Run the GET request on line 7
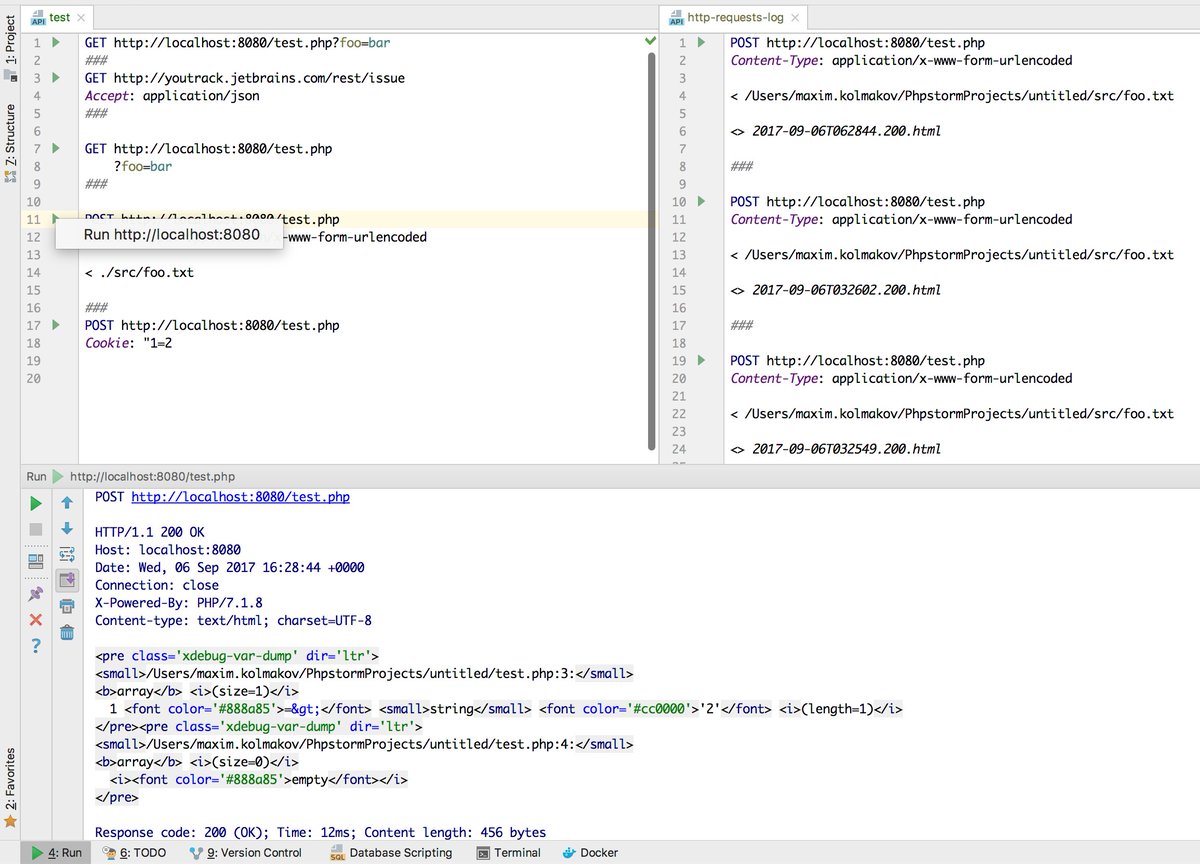1200x864 pixels. tap(56, 148)
